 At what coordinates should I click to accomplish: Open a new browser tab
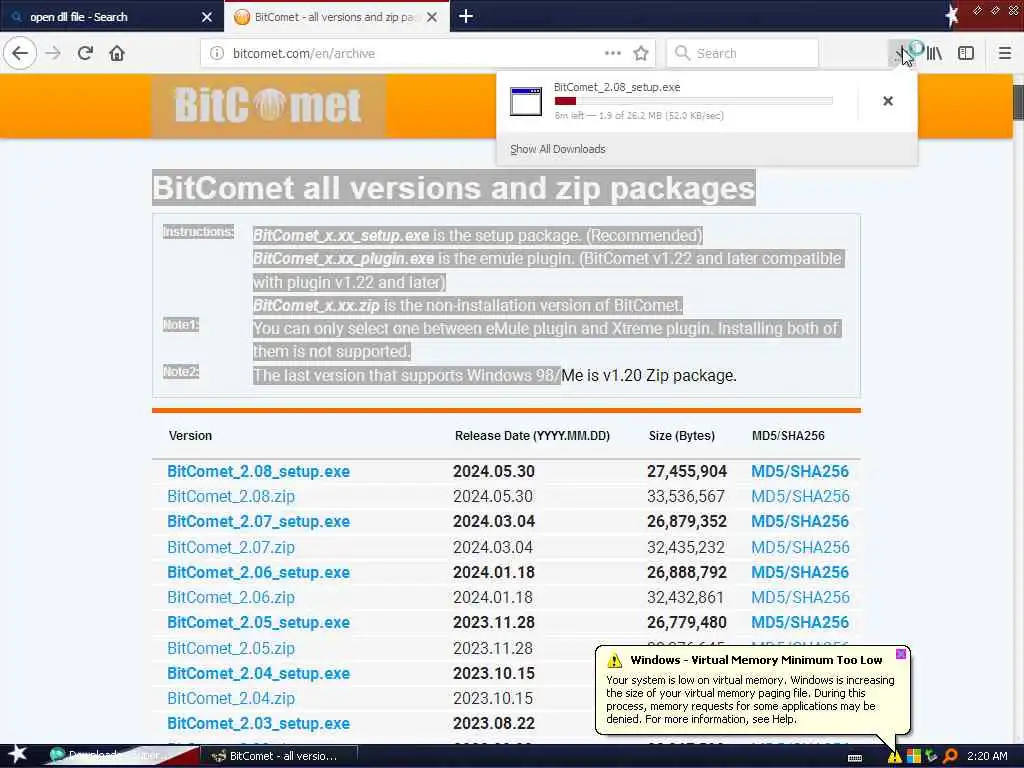(x=466, y=16)
